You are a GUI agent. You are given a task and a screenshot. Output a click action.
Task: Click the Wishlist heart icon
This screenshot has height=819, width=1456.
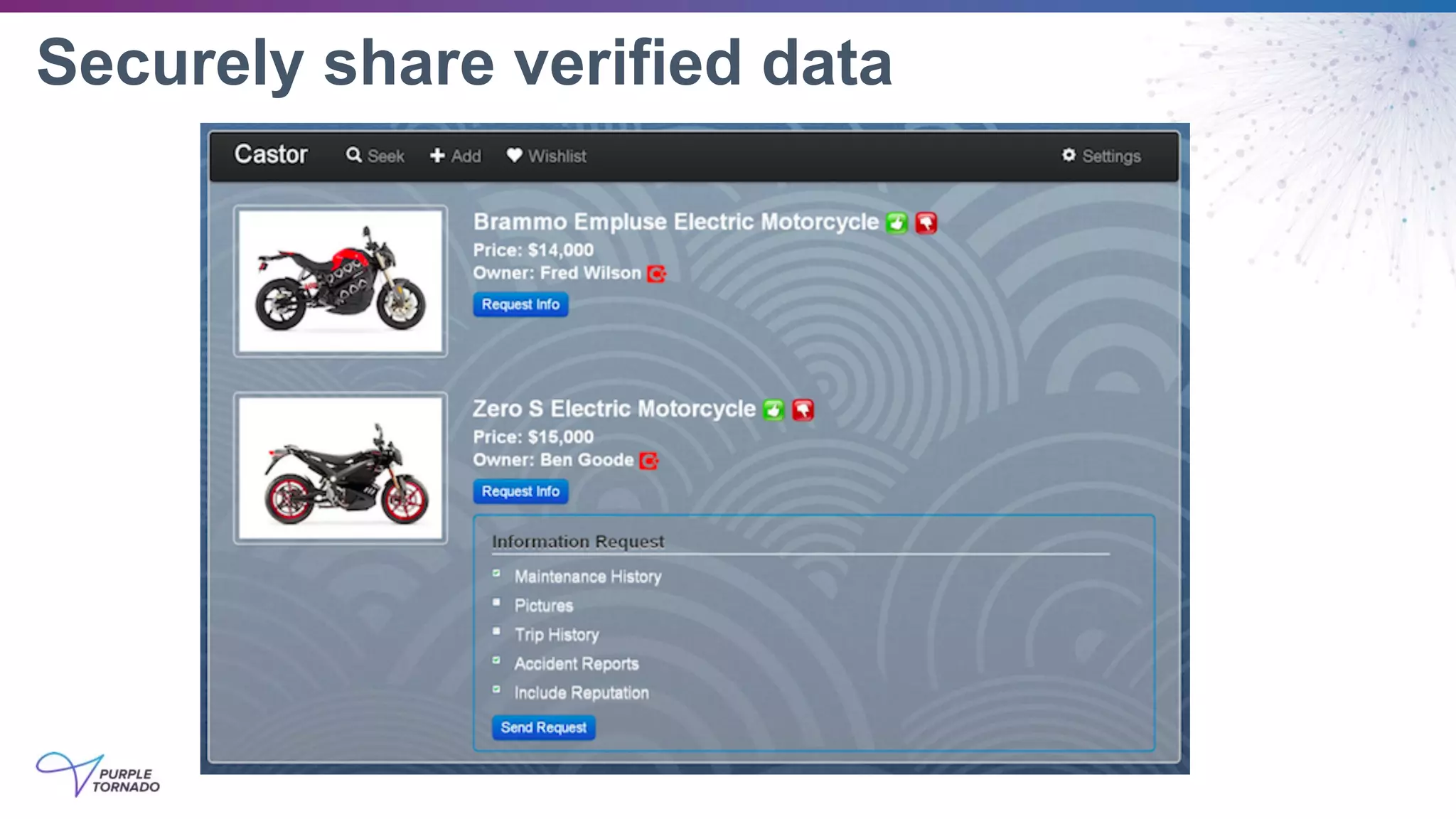tap(514, 155)
